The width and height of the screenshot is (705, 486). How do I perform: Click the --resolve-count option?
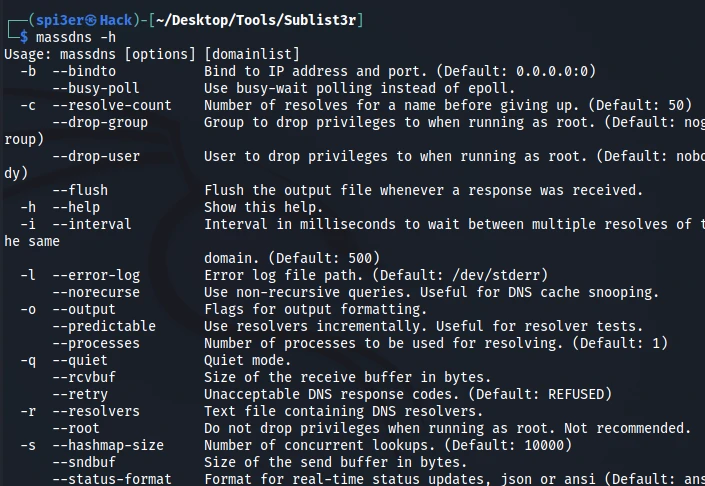(x=112, y=105)
